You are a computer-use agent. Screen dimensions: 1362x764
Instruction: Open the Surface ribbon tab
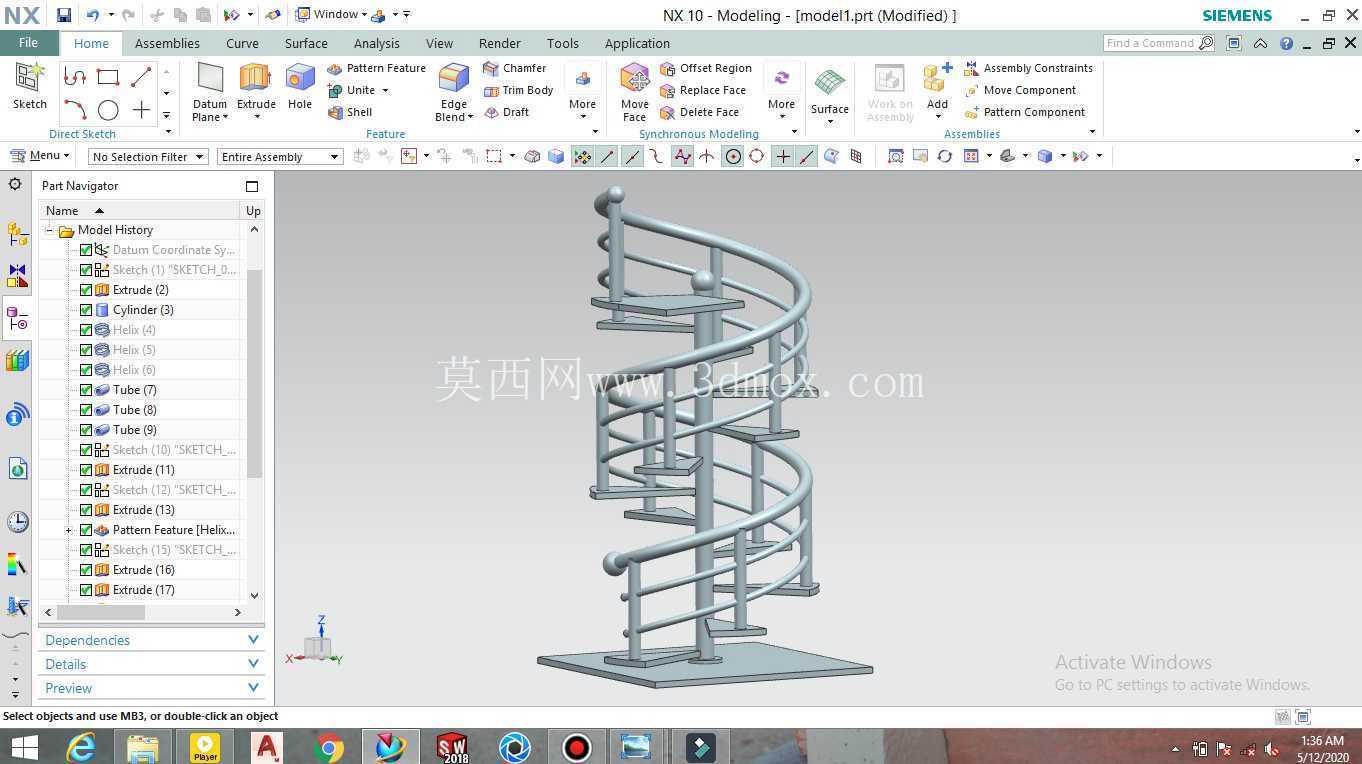tap(306, 43)
